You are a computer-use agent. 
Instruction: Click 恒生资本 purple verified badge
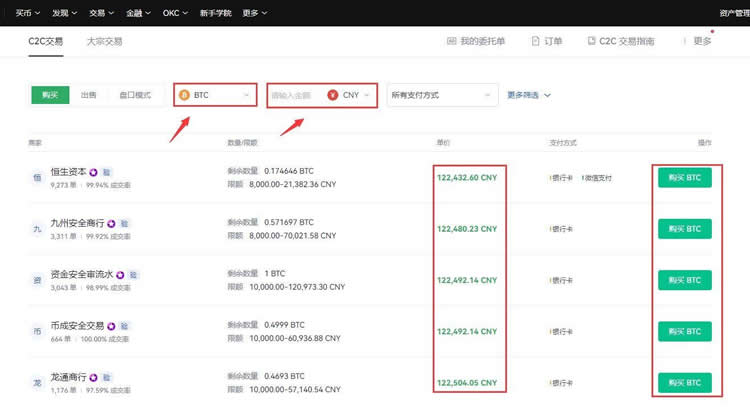[x=93, y=172]
